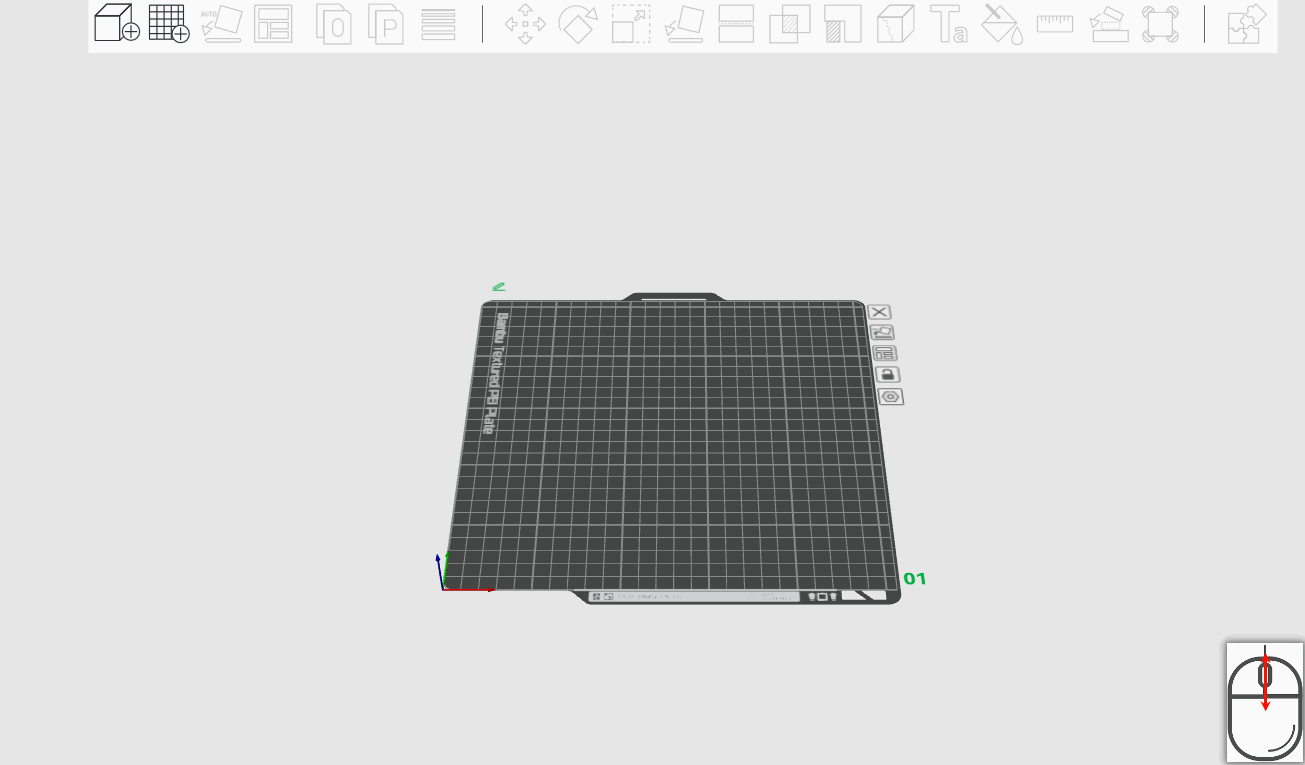Screen dimensions: 1305x765
Task: Activate Lay on face in top toolbar
Action: [684, 23]
